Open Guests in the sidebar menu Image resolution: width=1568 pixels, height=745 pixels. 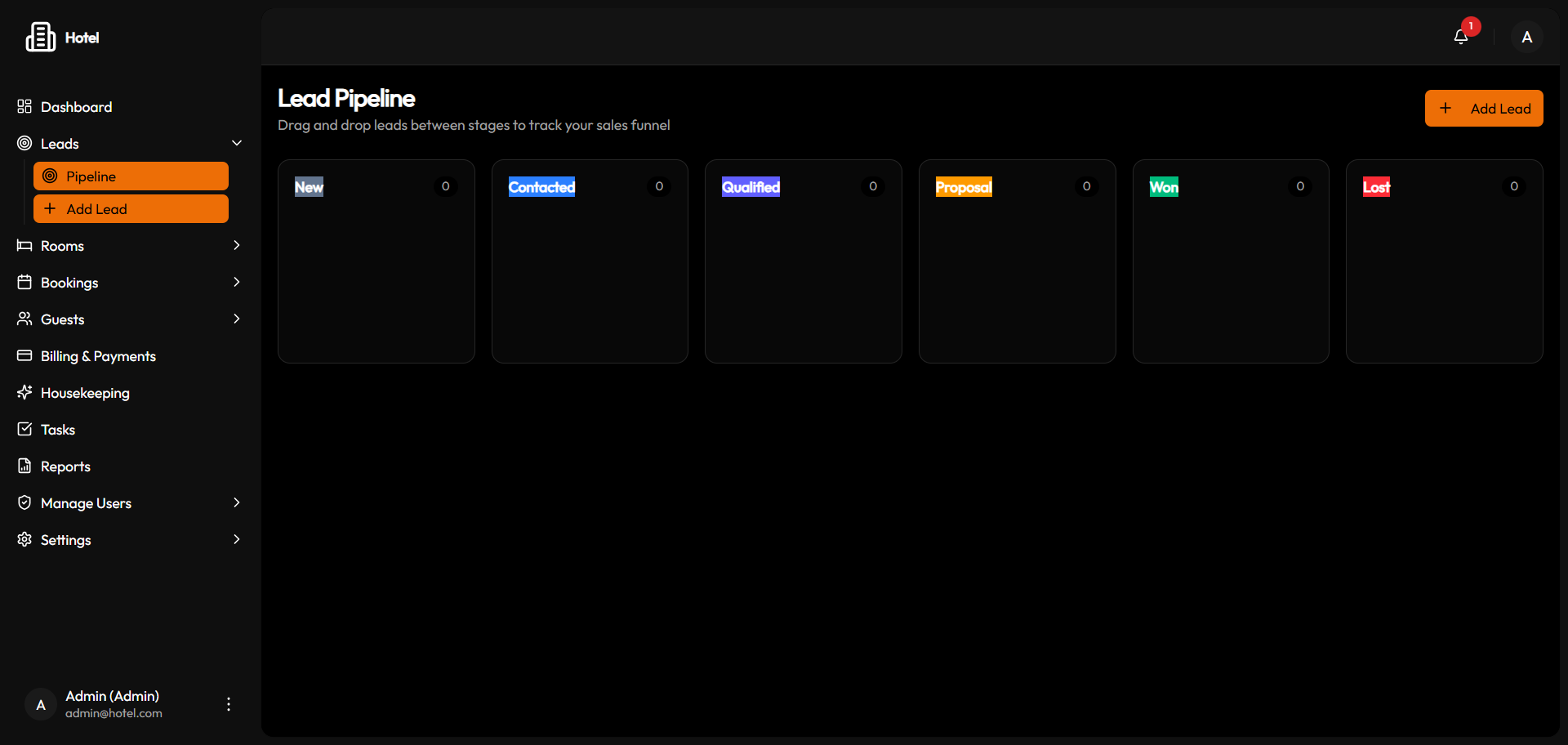(x=63, y=319)
